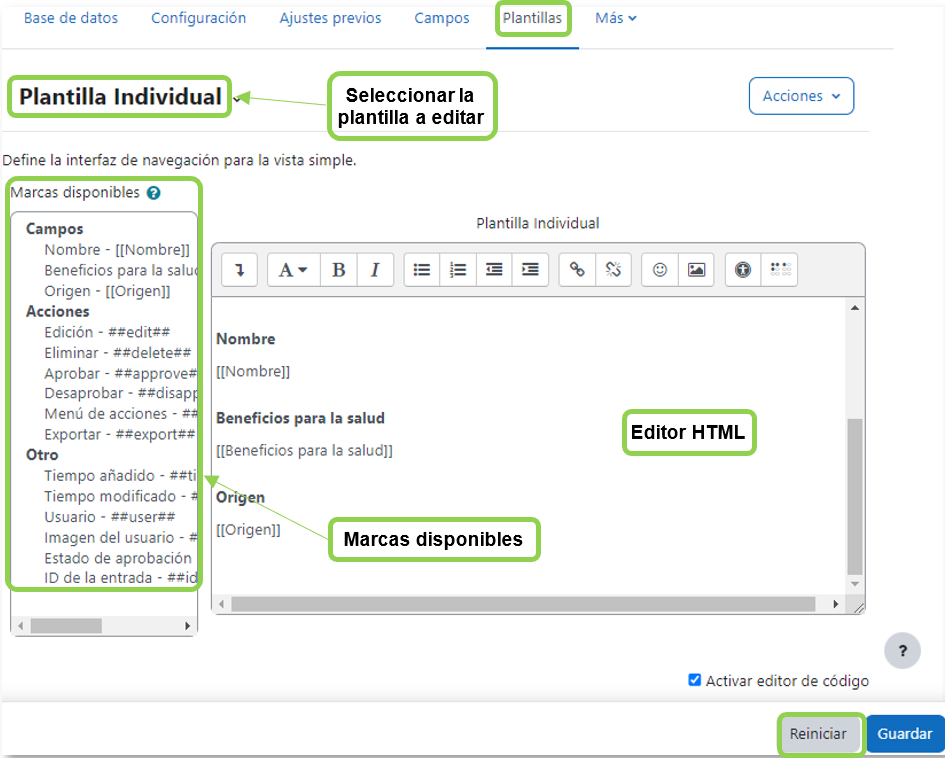Apply italic formatting in the editor
Image resolution: width=945 pixels, height=758 pixels.
pos(375,270)
